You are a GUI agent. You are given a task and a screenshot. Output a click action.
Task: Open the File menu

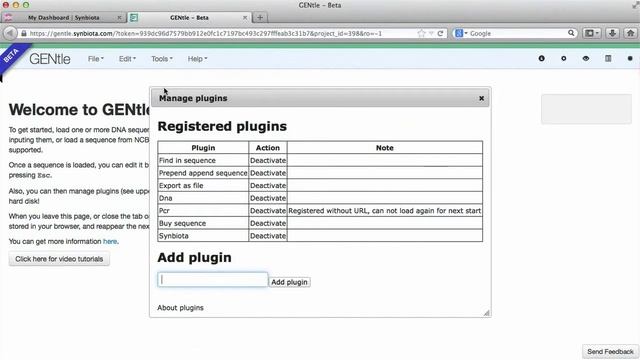click(96, 59)
